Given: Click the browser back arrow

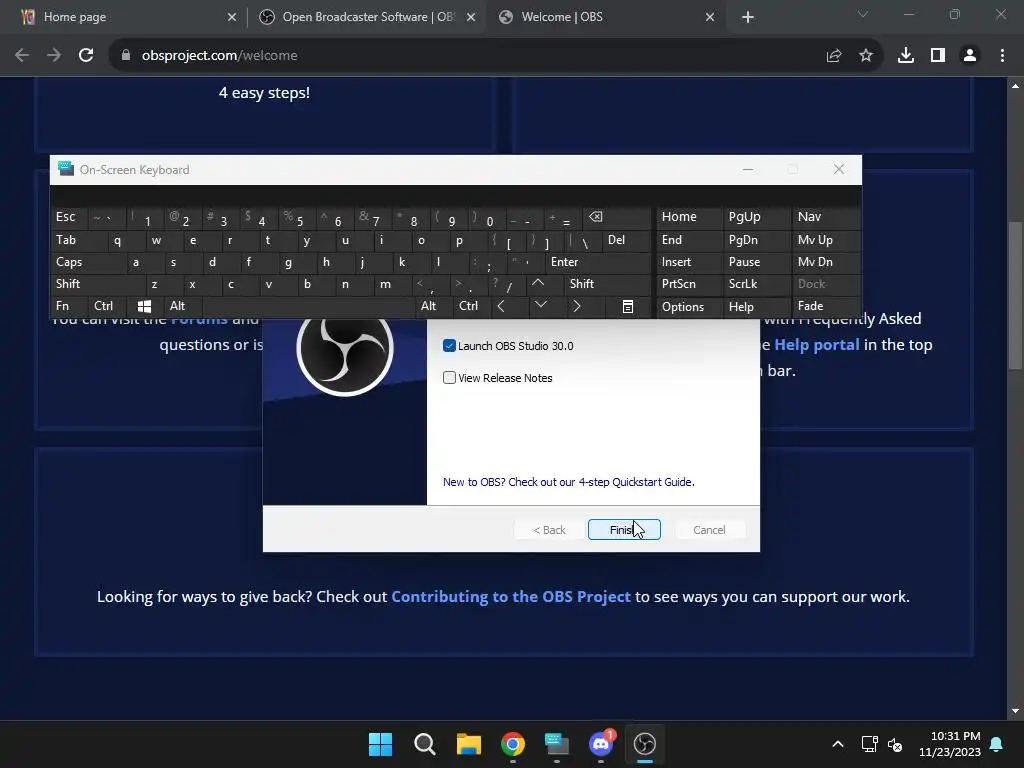Looking at the screenshot, I should (22, 56).
